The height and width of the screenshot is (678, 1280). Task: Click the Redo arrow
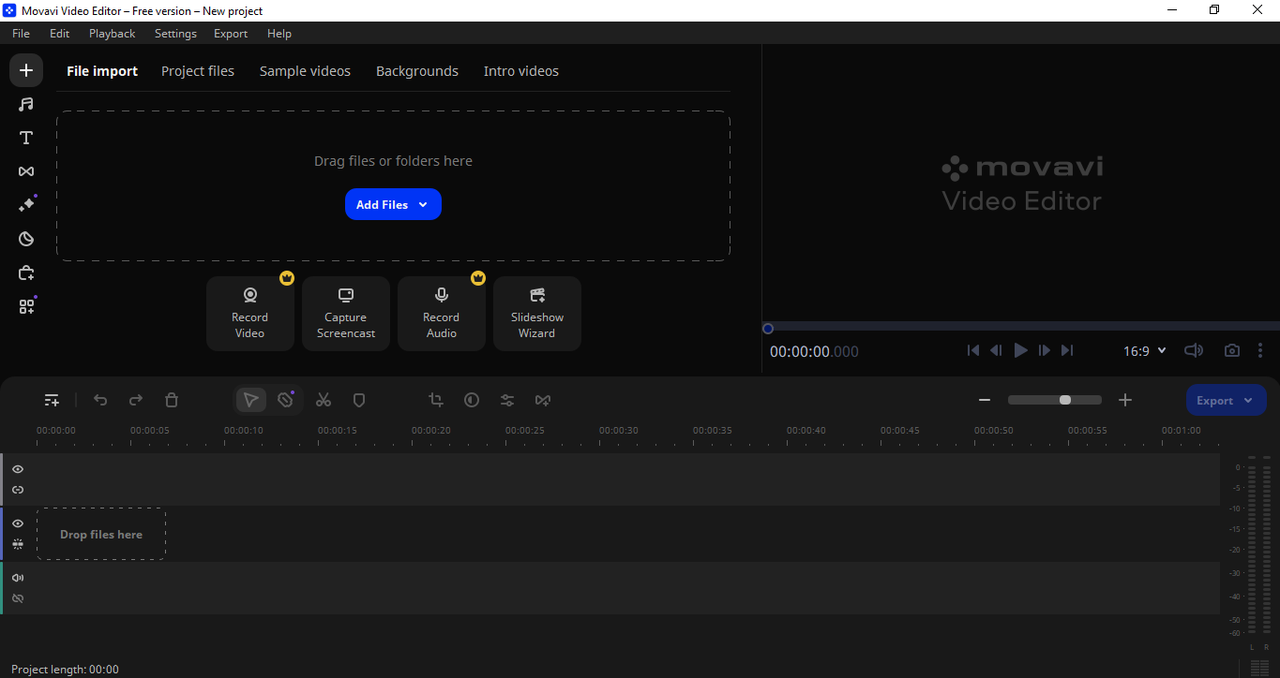136,400
